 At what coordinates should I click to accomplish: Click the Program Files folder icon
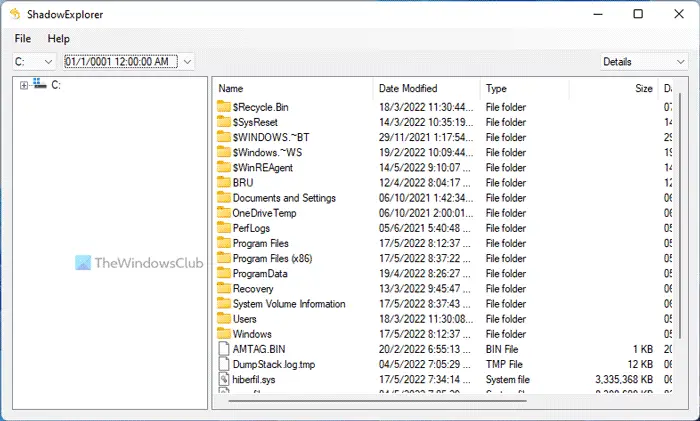coord(224,243)
